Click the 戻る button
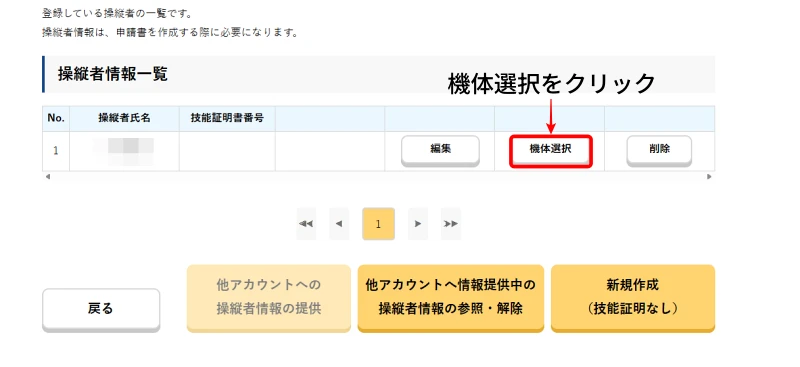Screen dimensions: 800x367 click(101, 310)
